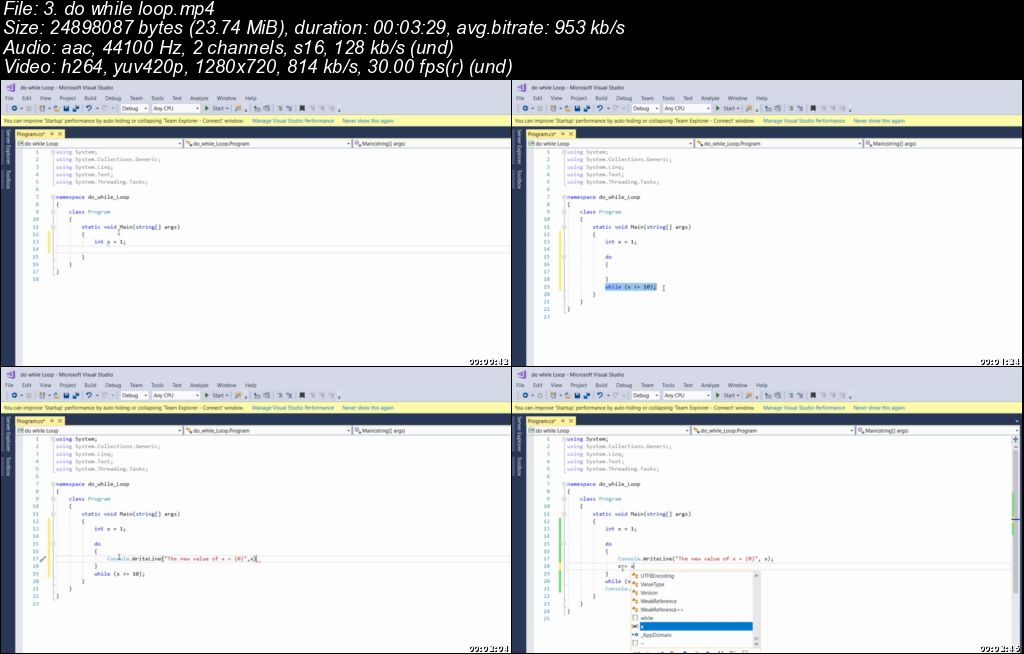Click bookmark icon in bottom-left frame toolbar
Viewport: 1024px width, 654px height.
coord(302,395)
